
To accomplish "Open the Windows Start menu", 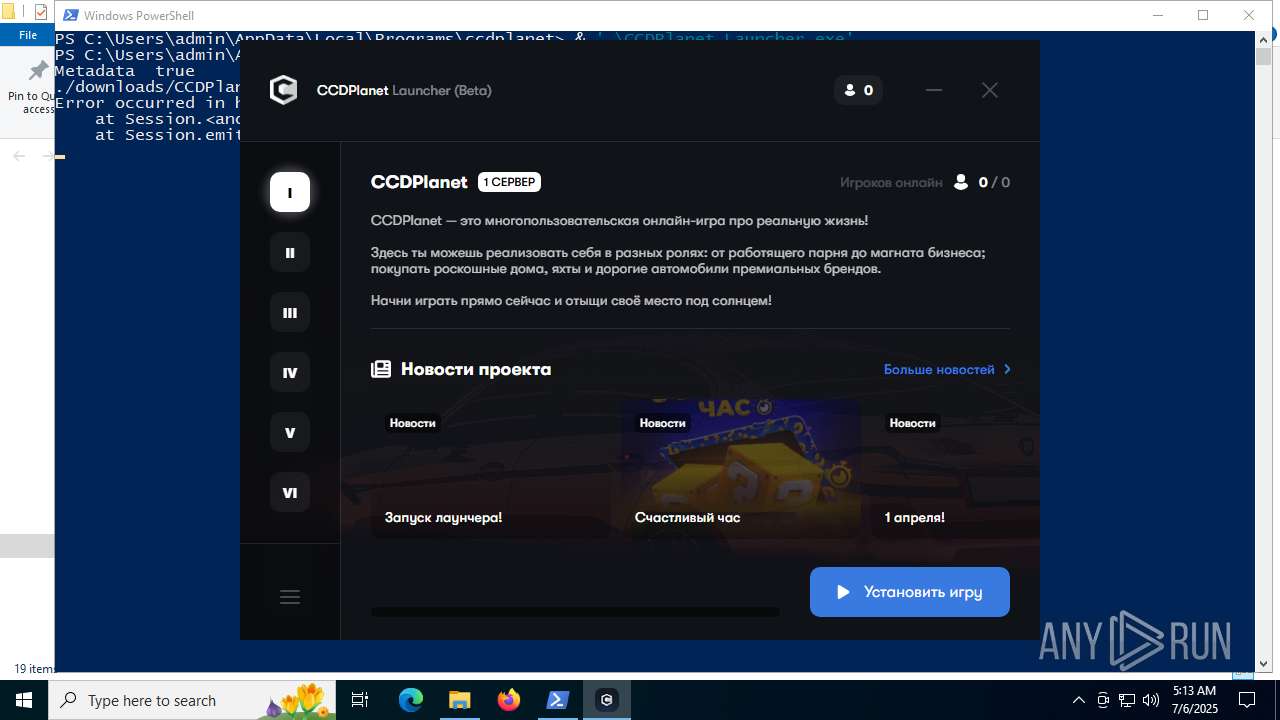I will pos(24,700).
